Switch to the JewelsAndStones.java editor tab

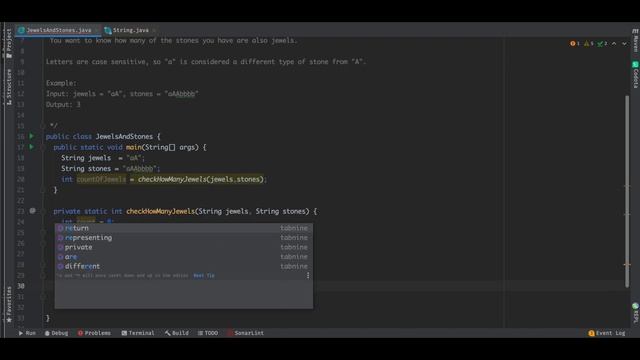59,30
